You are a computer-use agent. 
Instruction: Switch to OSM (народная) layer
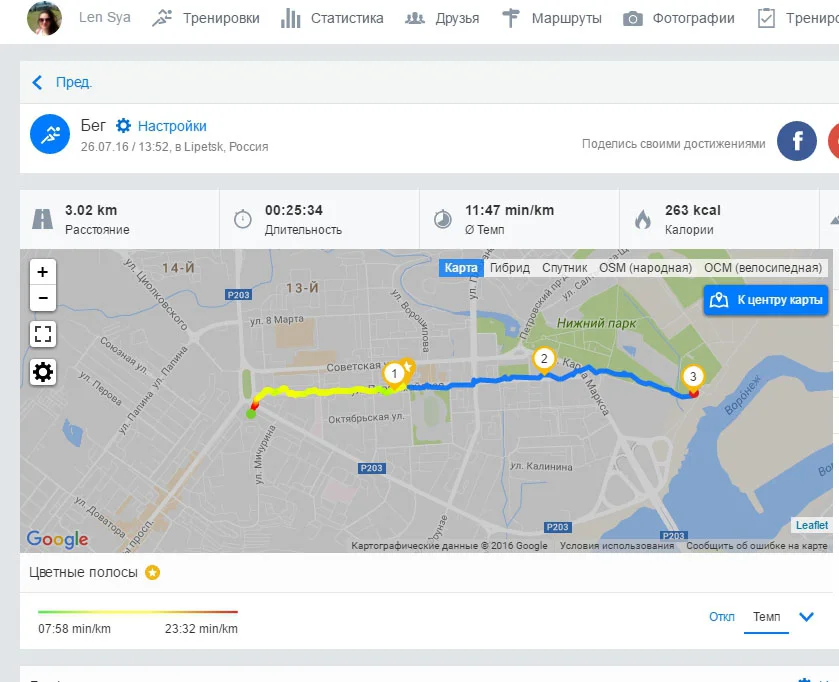pyautogui.click(x=645, y=268)
